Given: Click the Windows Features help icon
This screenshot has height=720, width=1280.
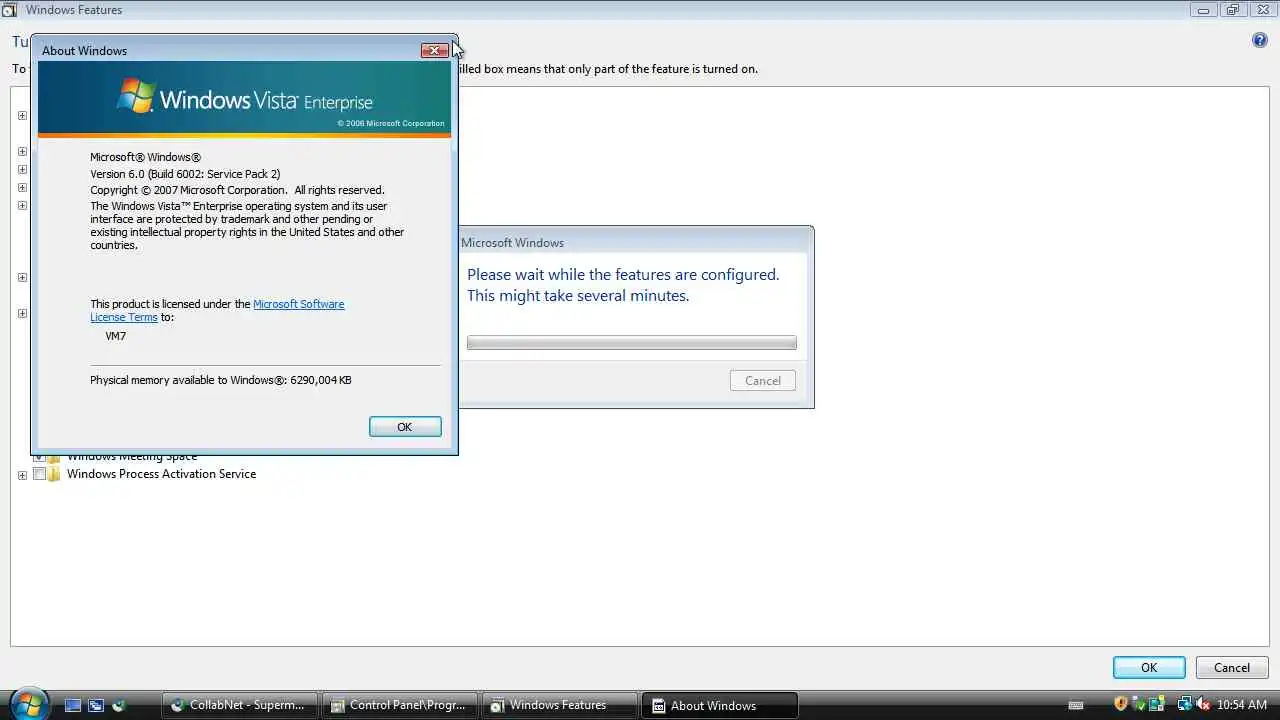Looking at the screenshot, I should click(1260, 40).
